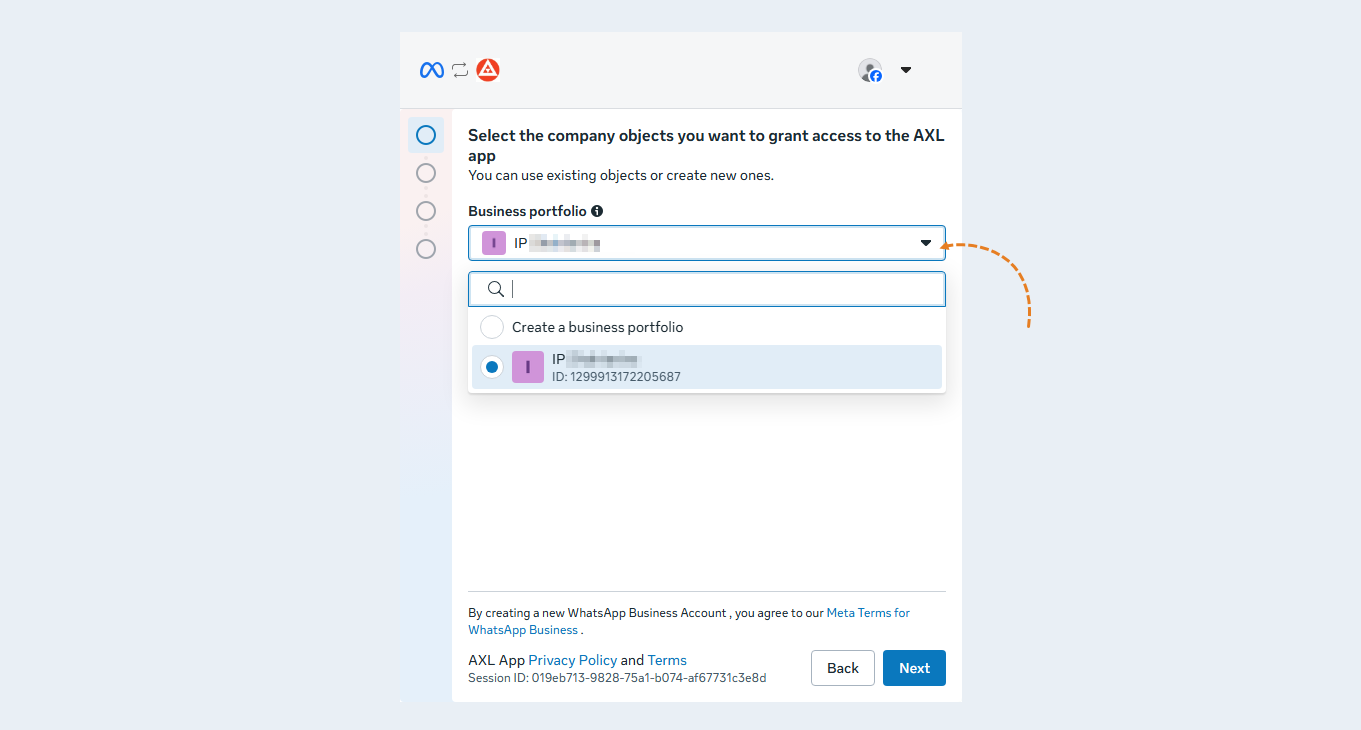Click the purple portfolio avatar in list
1361x730 pixels.
coord(528,367)
